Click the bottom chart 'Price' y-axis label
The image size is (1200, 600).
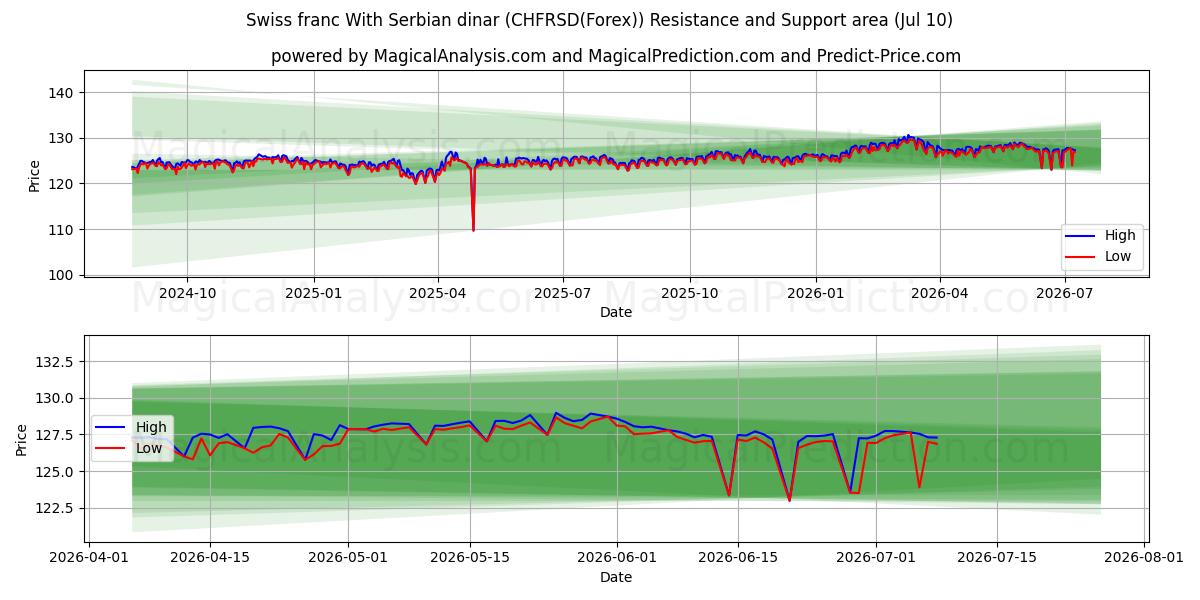point(22,440)
